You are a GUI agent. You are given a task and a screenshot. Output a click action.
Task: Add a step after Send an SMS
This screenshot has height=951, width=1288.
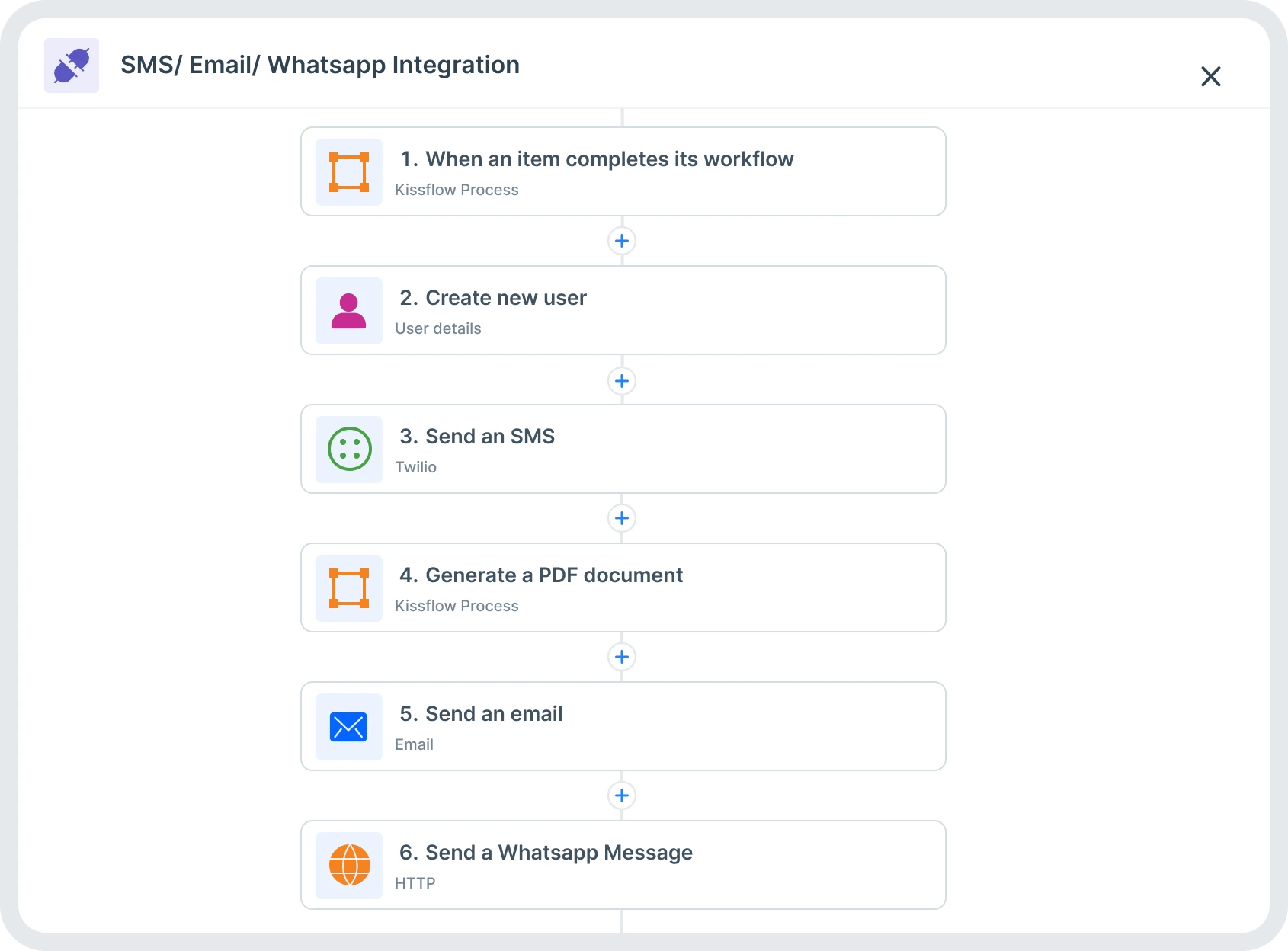(x=622, y=518)
